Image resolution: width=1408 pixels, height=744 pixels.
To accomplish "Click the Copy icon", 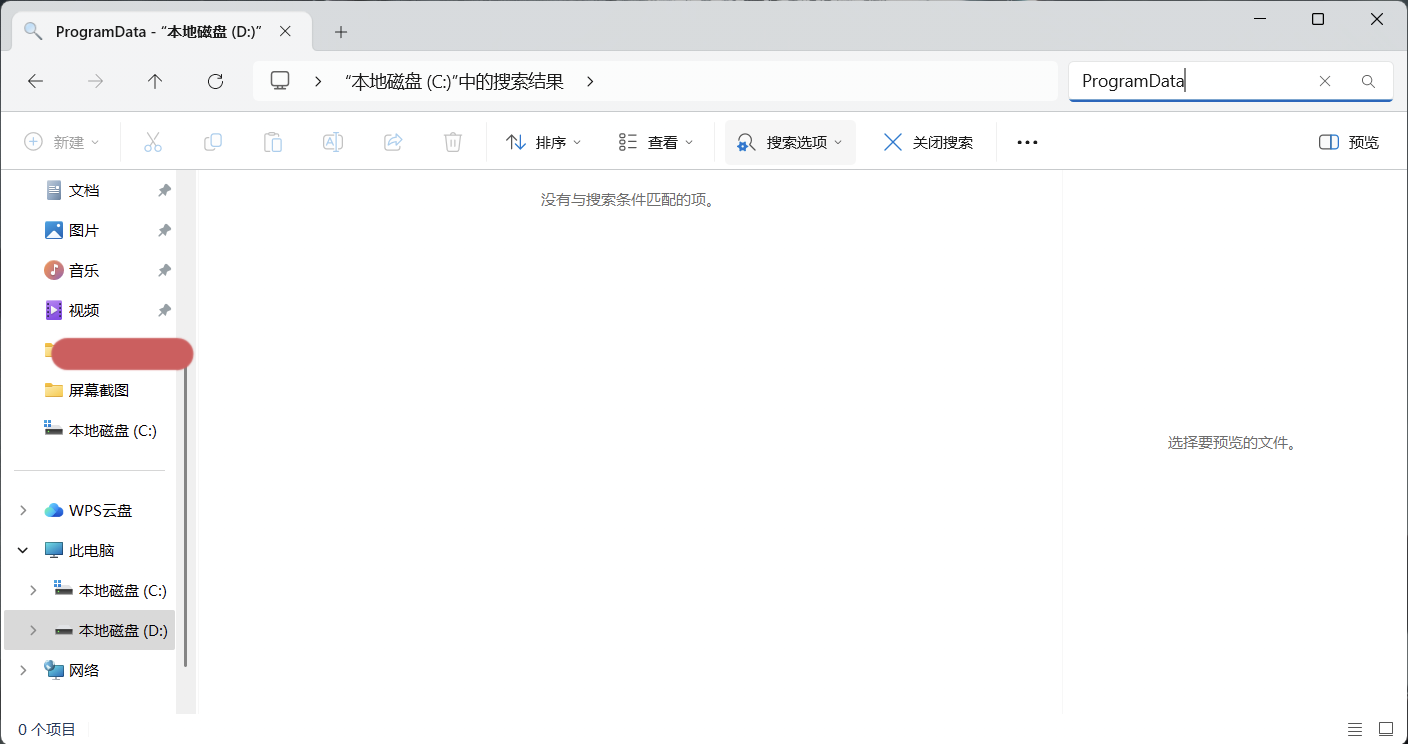I will (213, 142).
